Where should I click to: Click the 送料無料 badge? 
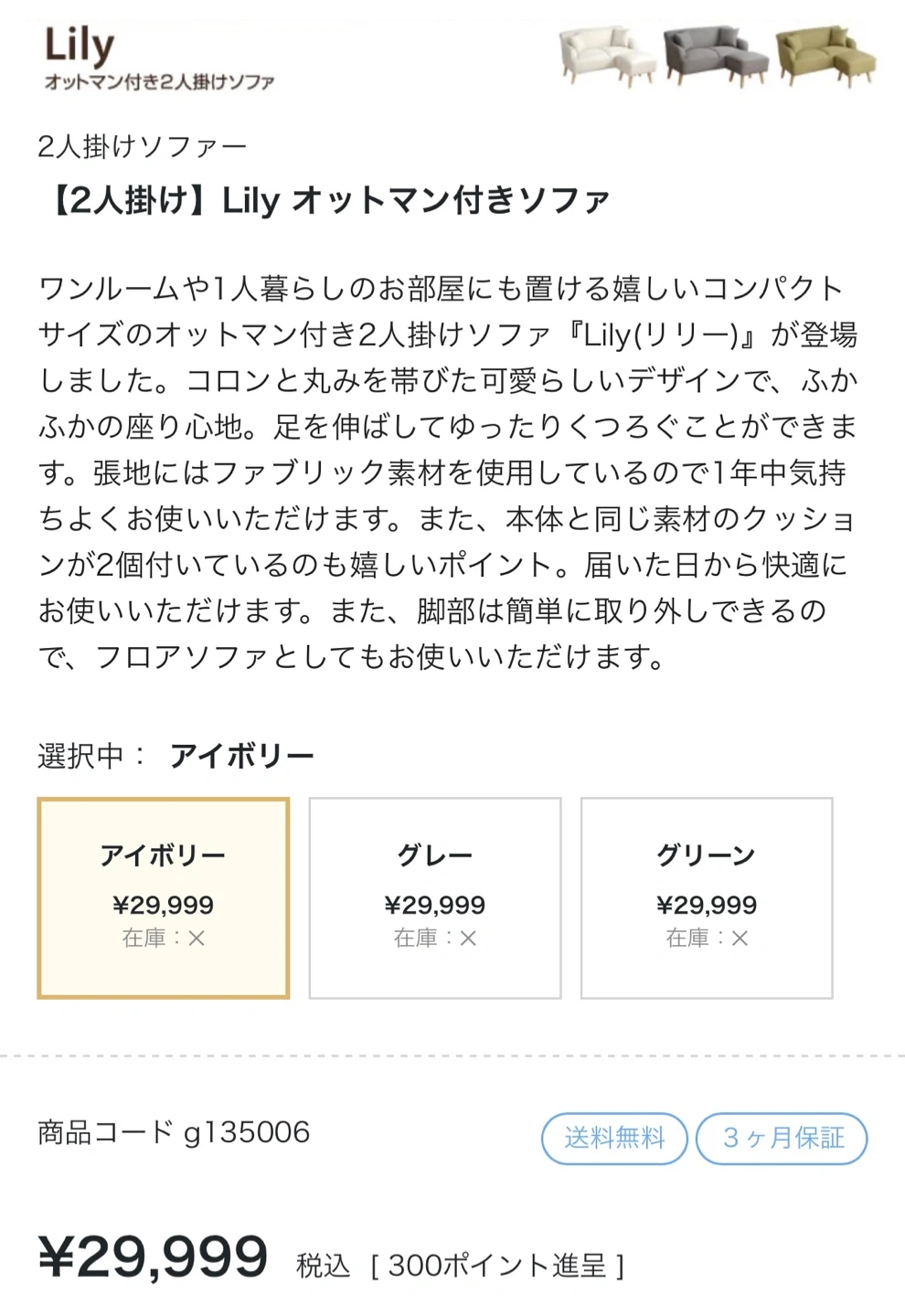tap(614, 1138)
